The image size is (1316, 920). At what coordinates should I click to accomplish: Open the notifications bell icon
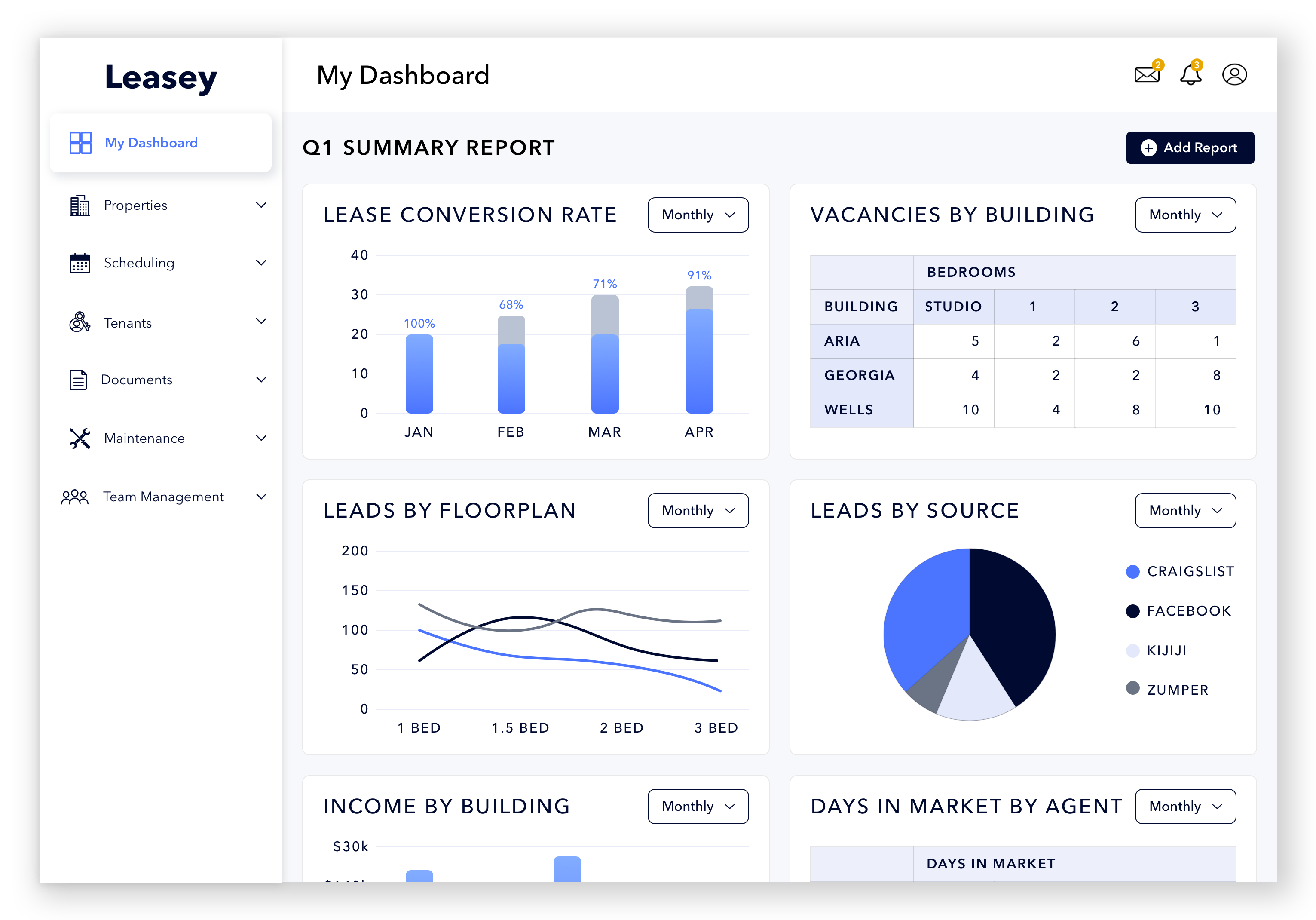(1191, 74)
